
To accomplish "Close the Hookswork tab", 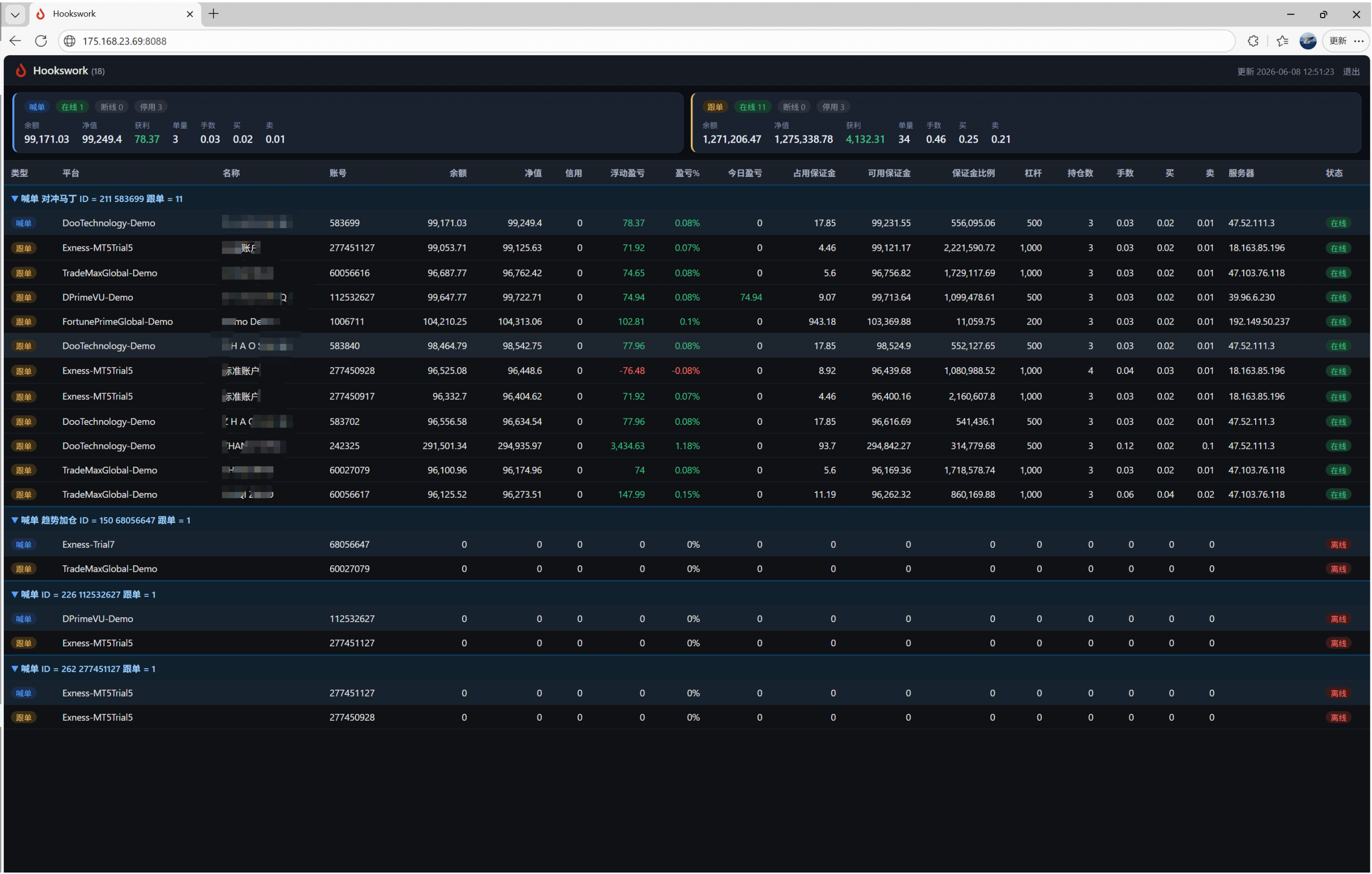I will click(x=190, y=14).
